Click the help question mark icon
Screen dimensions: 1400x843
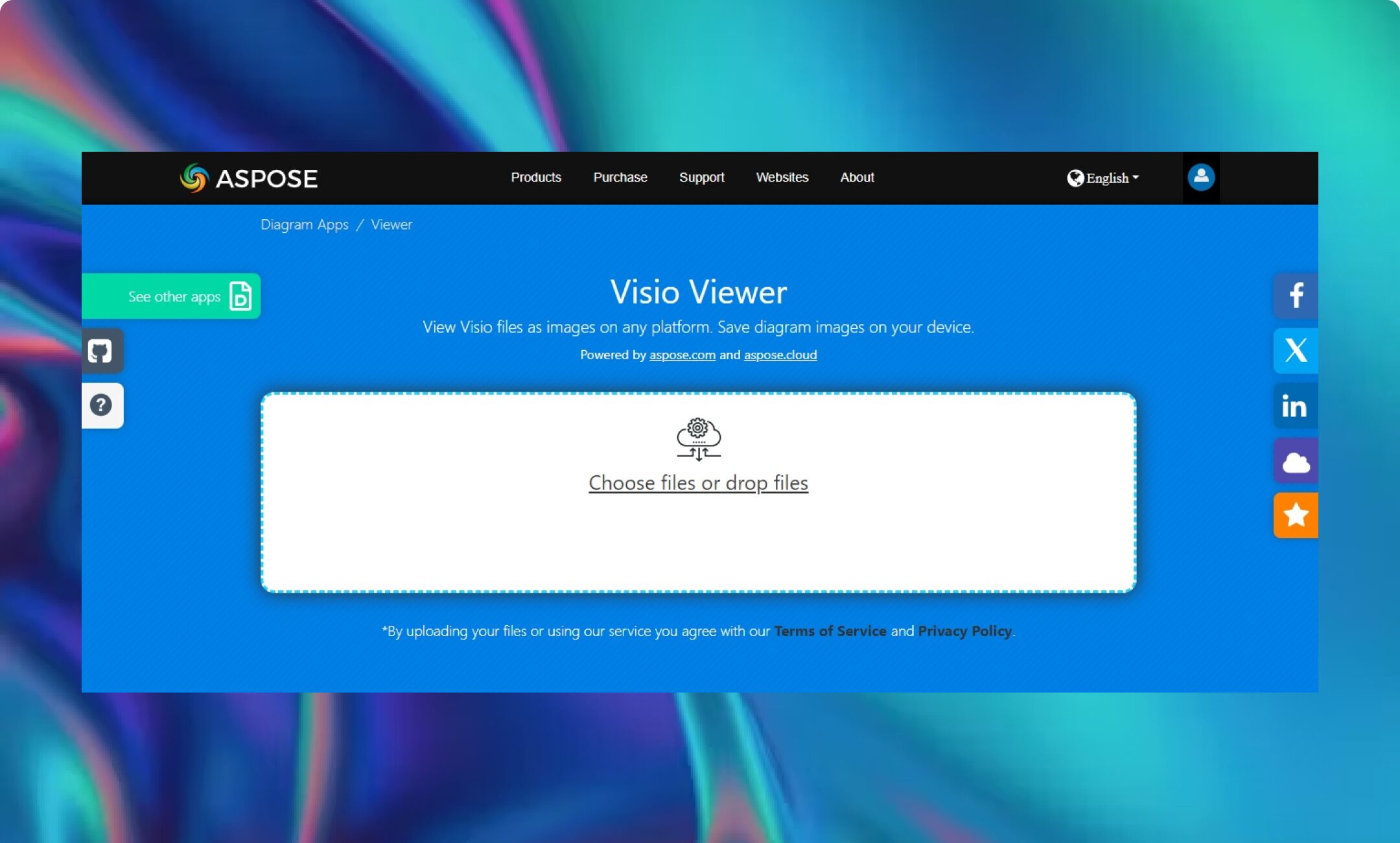pyautogui.click(x=100, y=405)
